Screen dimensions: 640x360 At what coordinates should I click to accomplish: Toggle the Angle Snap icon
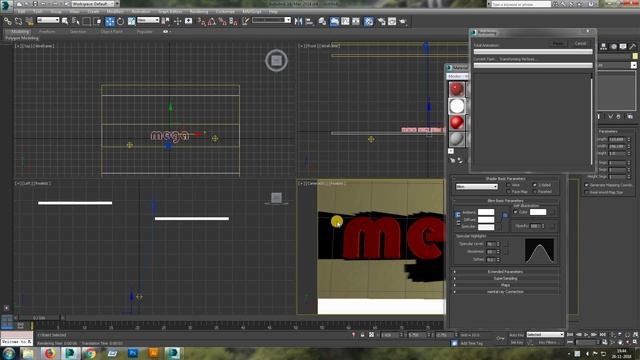point(212,21)
